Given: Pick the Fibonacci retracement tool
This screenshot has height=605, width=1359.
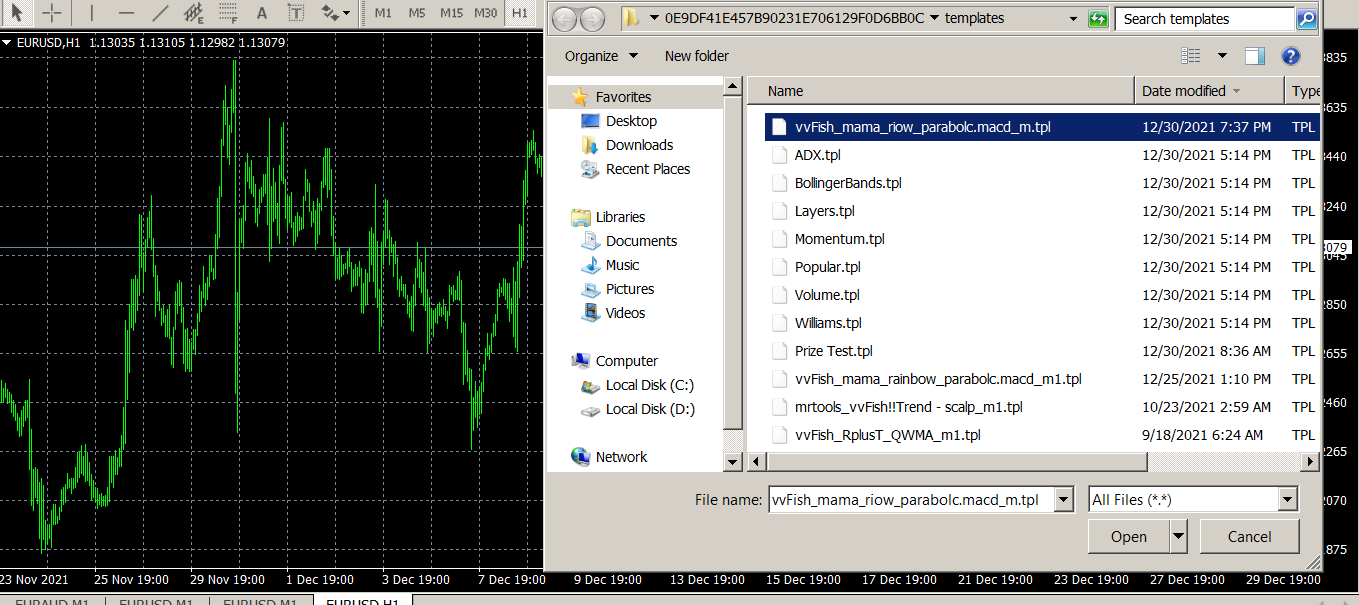Looking at the screenshot, I should tap(228, 13).
